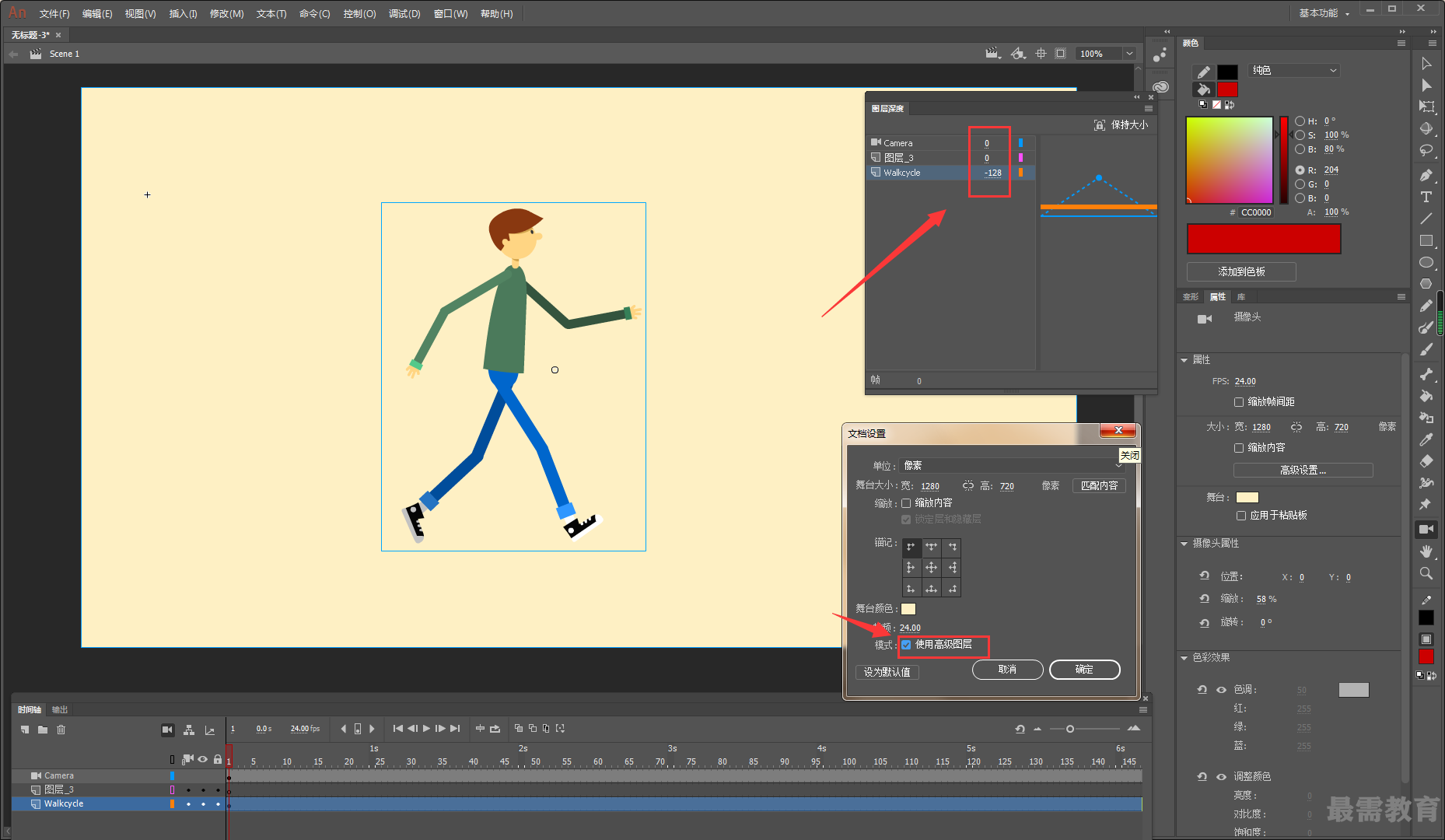Select the Zoom magnifier tool
The height and width of the screenshot is (840, 1445).
[x=1426, y=573]
